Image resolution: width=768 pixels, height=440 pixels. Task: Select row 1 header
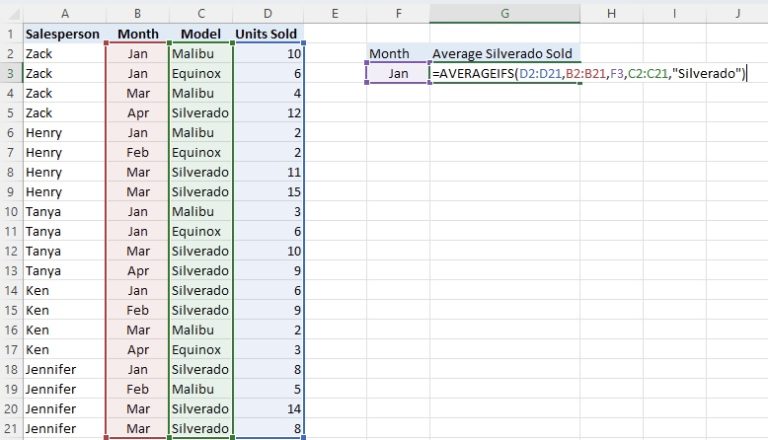coord(10,34)
